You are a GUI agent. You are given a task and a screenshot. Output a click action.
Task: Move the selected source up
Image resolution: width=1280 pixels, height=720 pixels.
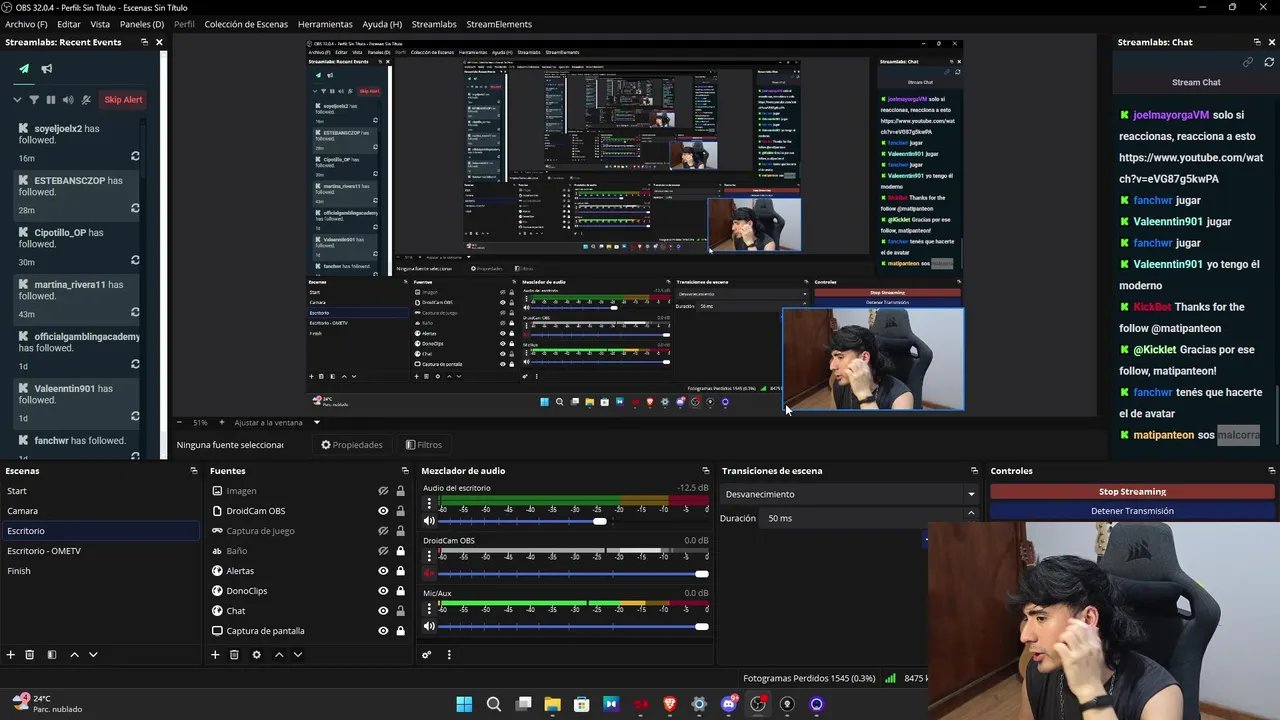[x=279, y=655]
